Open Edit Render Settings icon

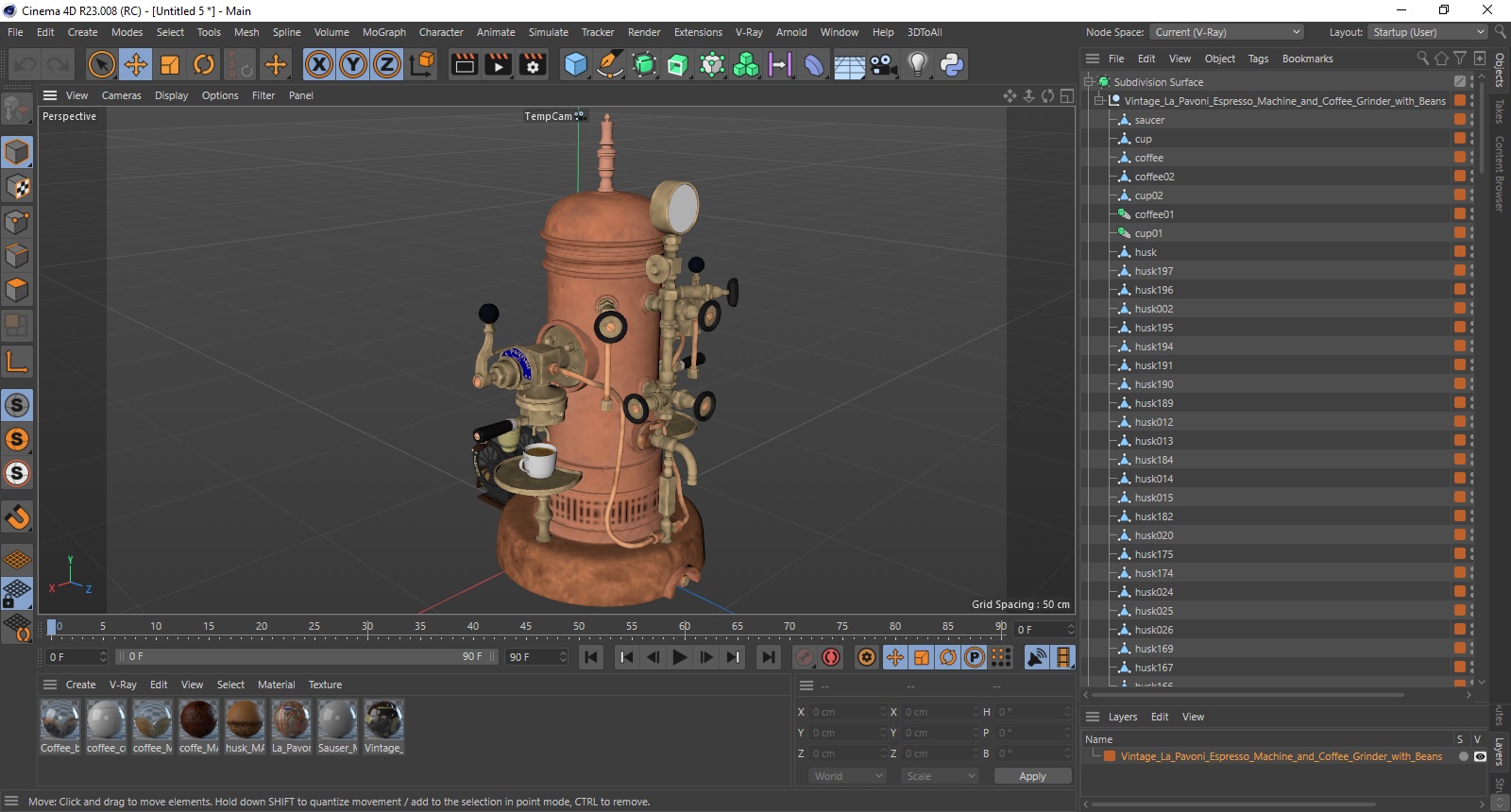tap(534, 64)
